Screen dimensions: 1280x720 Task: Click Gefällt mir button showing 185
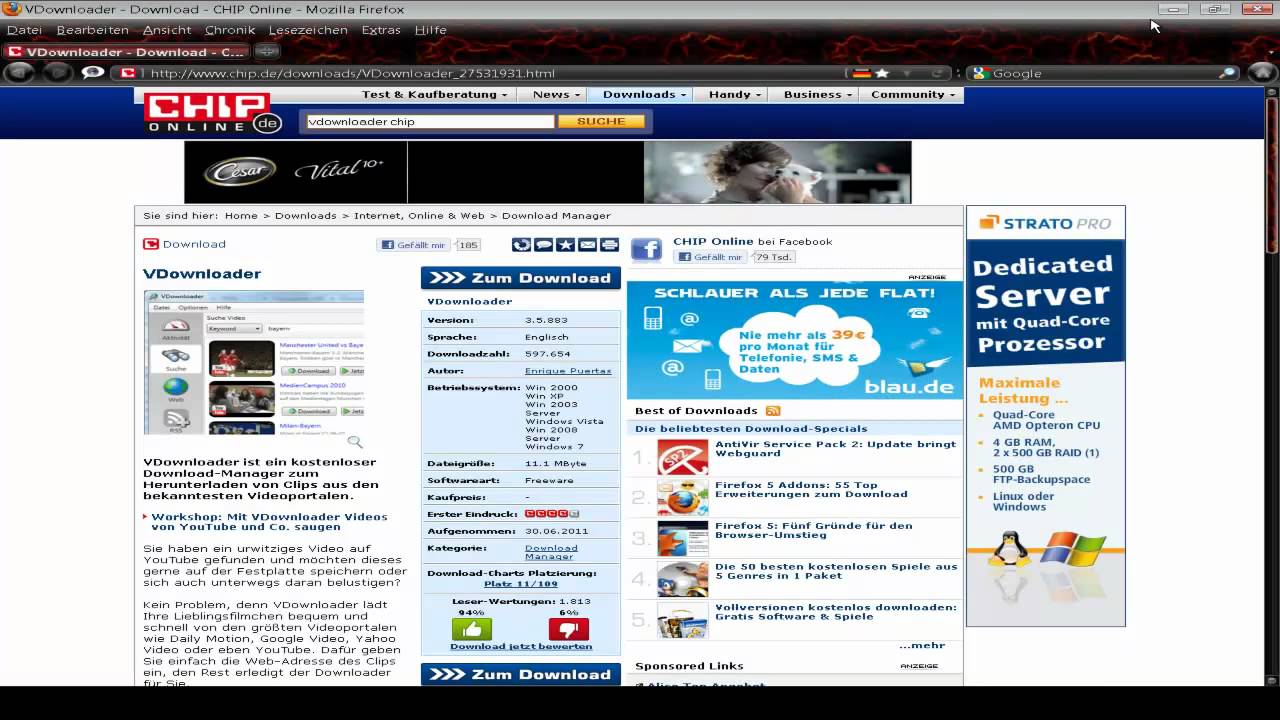click(x=414, y=245)
